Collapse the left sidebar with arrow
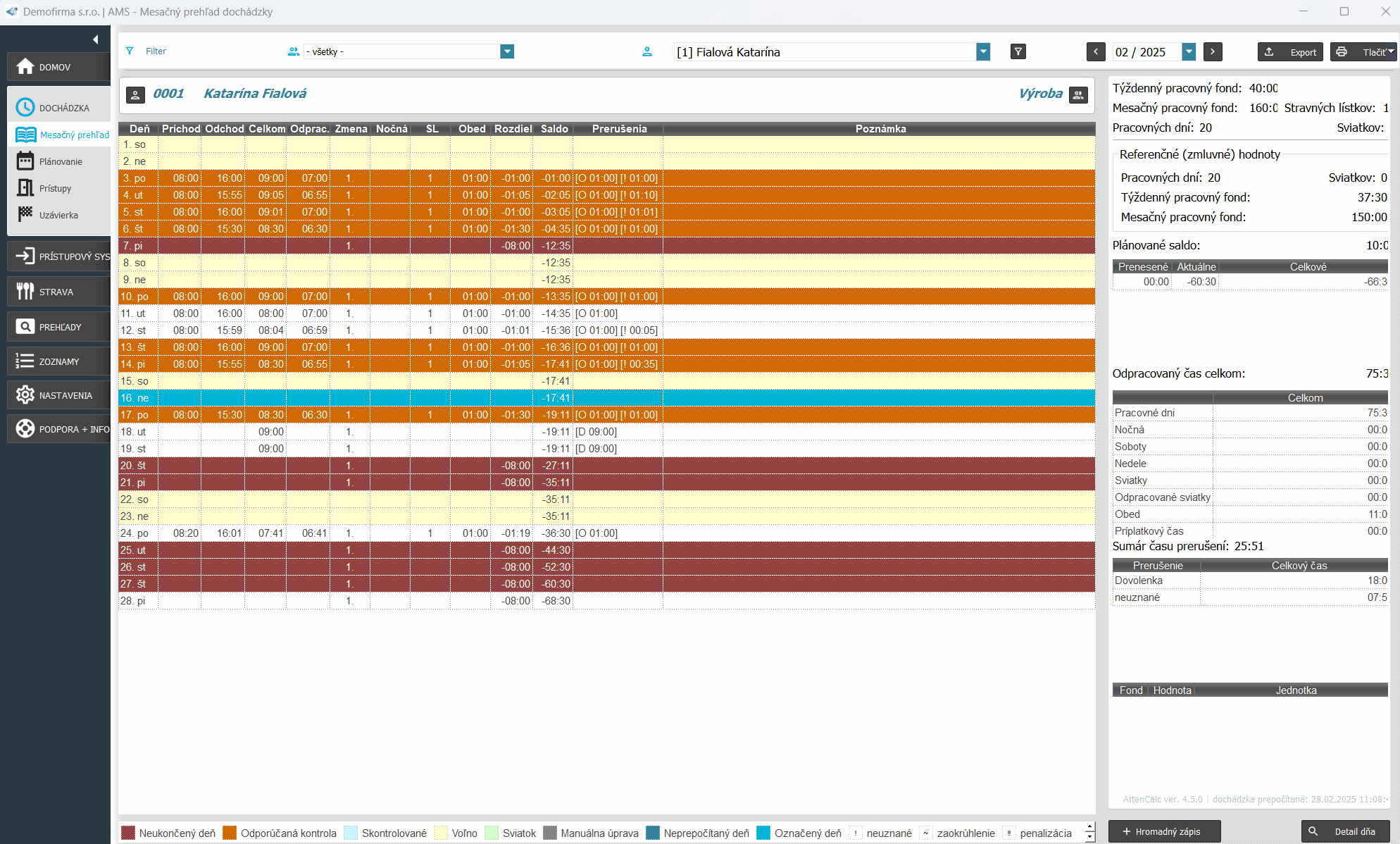 [95, 39]
